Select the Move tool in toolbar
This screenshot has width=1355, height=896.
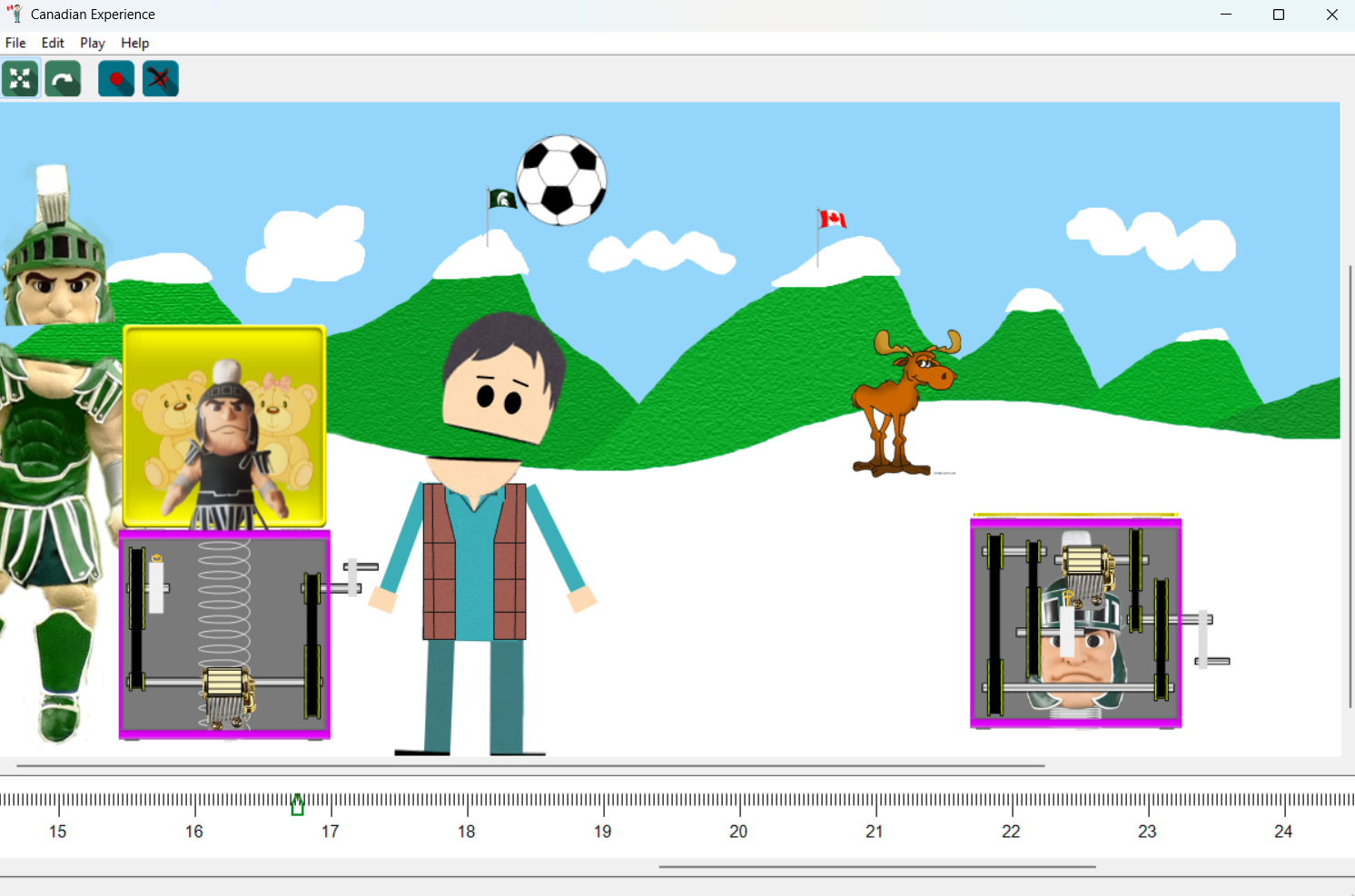point(20,79)
